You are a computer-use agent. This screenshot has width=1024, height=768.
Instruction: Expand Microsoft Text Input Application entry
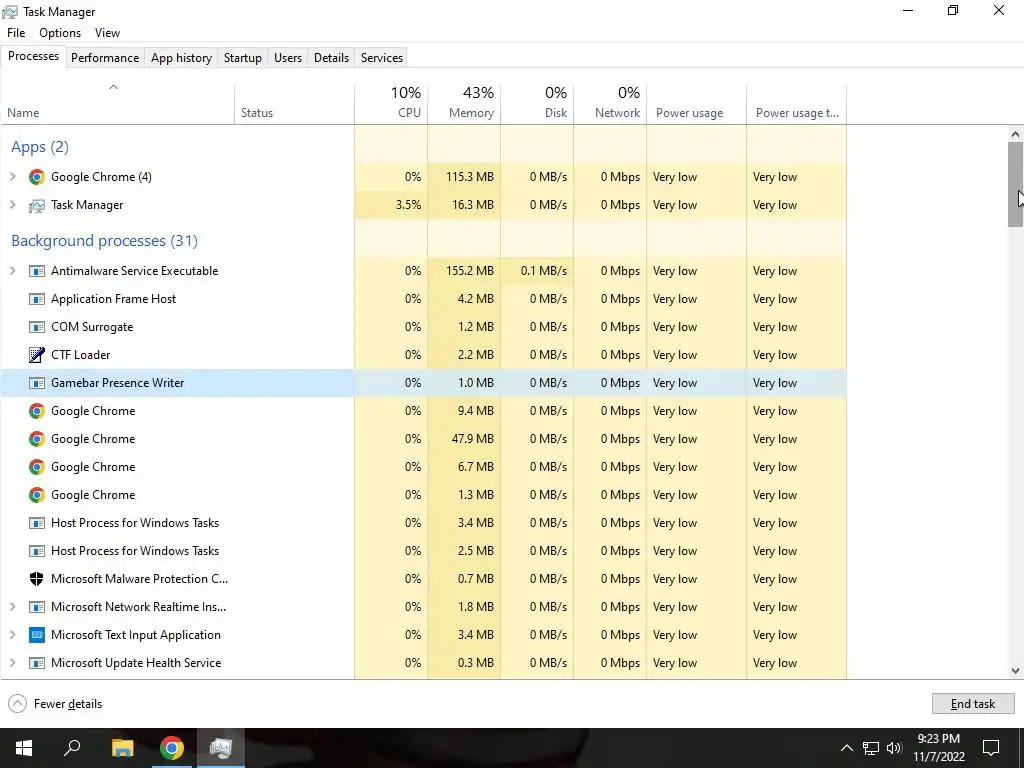click(12, 635)
